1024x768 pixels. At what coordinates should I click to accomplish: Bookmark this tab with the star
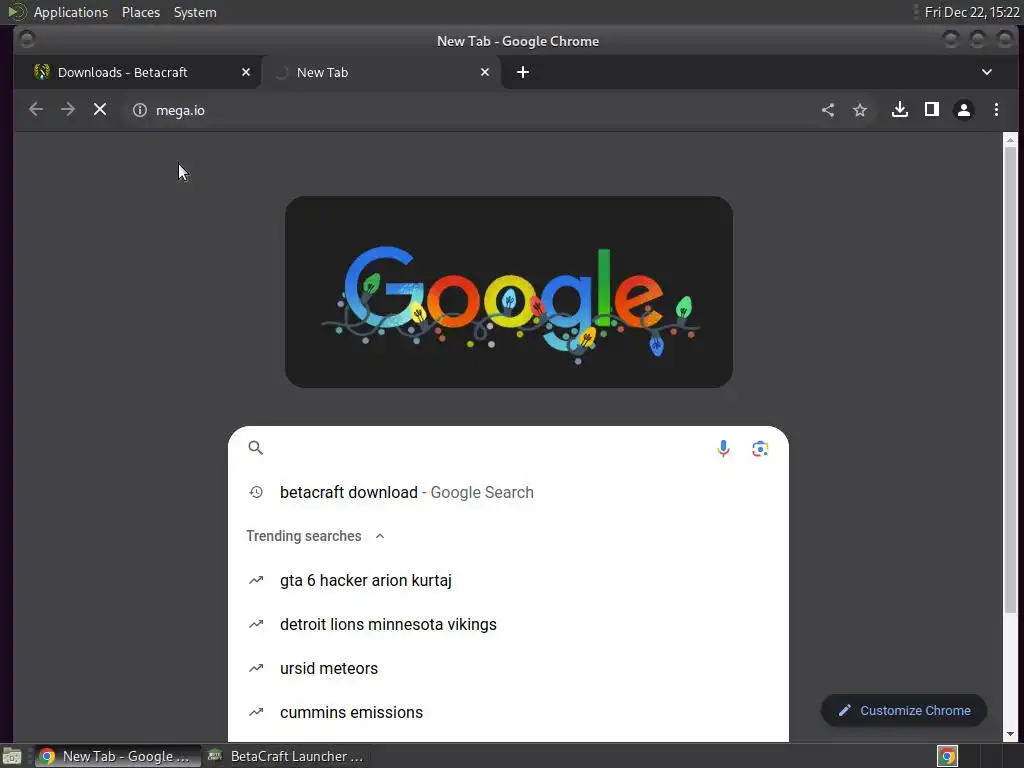pyautogui.click(x=859, y=110)
